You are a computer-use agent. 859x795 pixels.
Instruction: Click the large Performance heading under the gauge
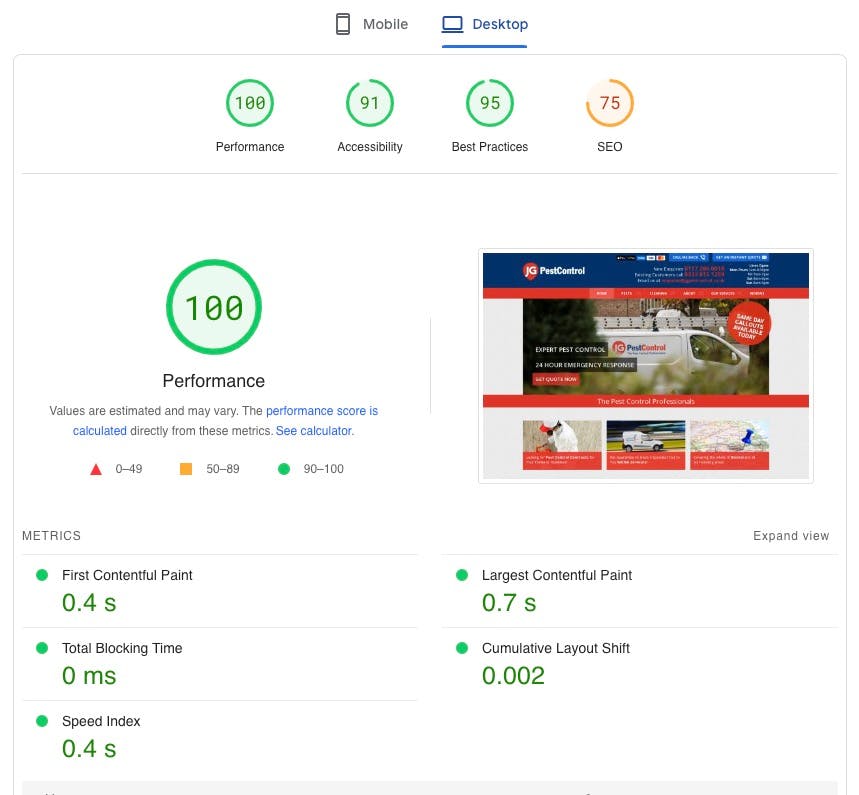[214, 381]
